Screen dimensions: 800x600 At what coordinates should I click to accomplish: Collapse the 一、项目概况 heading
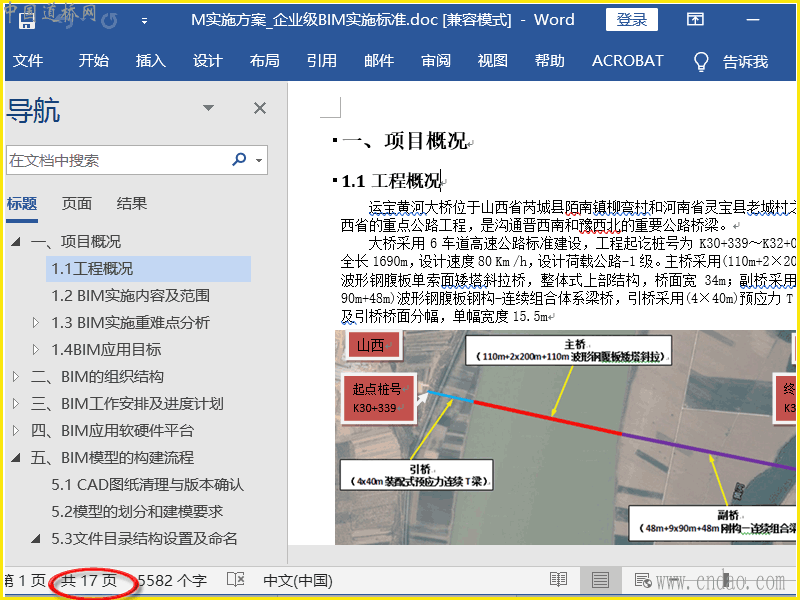pos(16,241)
